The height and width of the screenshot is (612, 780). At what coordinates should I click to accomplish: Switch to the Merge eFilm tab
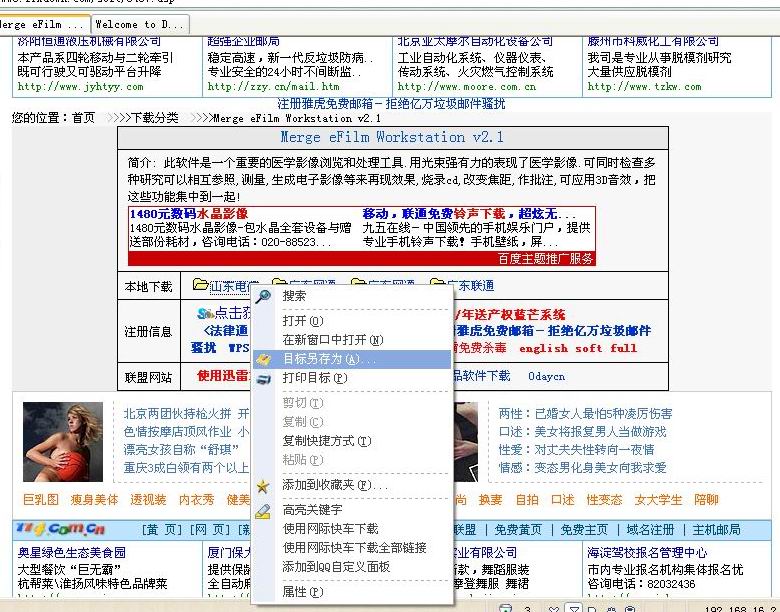coord(45,24)
